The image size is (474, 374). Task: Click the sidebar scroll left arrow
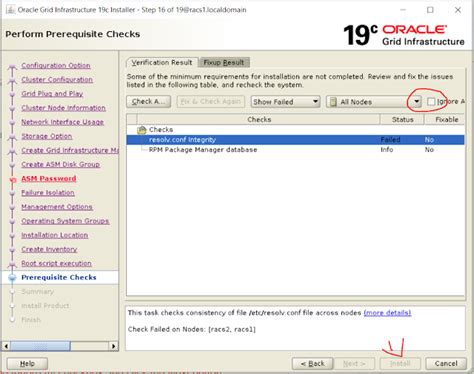6,346
